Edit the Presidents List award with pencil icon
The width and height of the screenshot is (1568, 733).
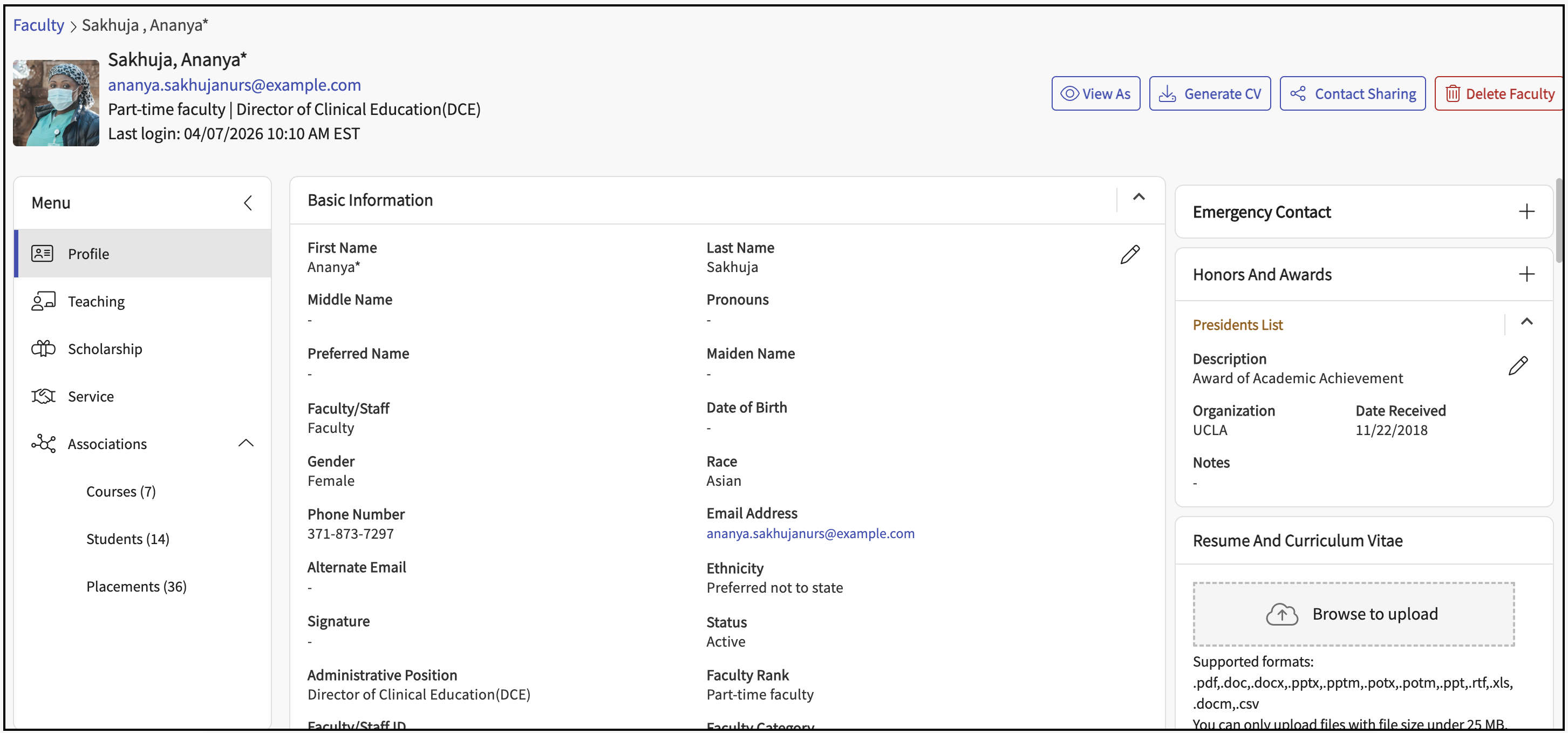1517,366
